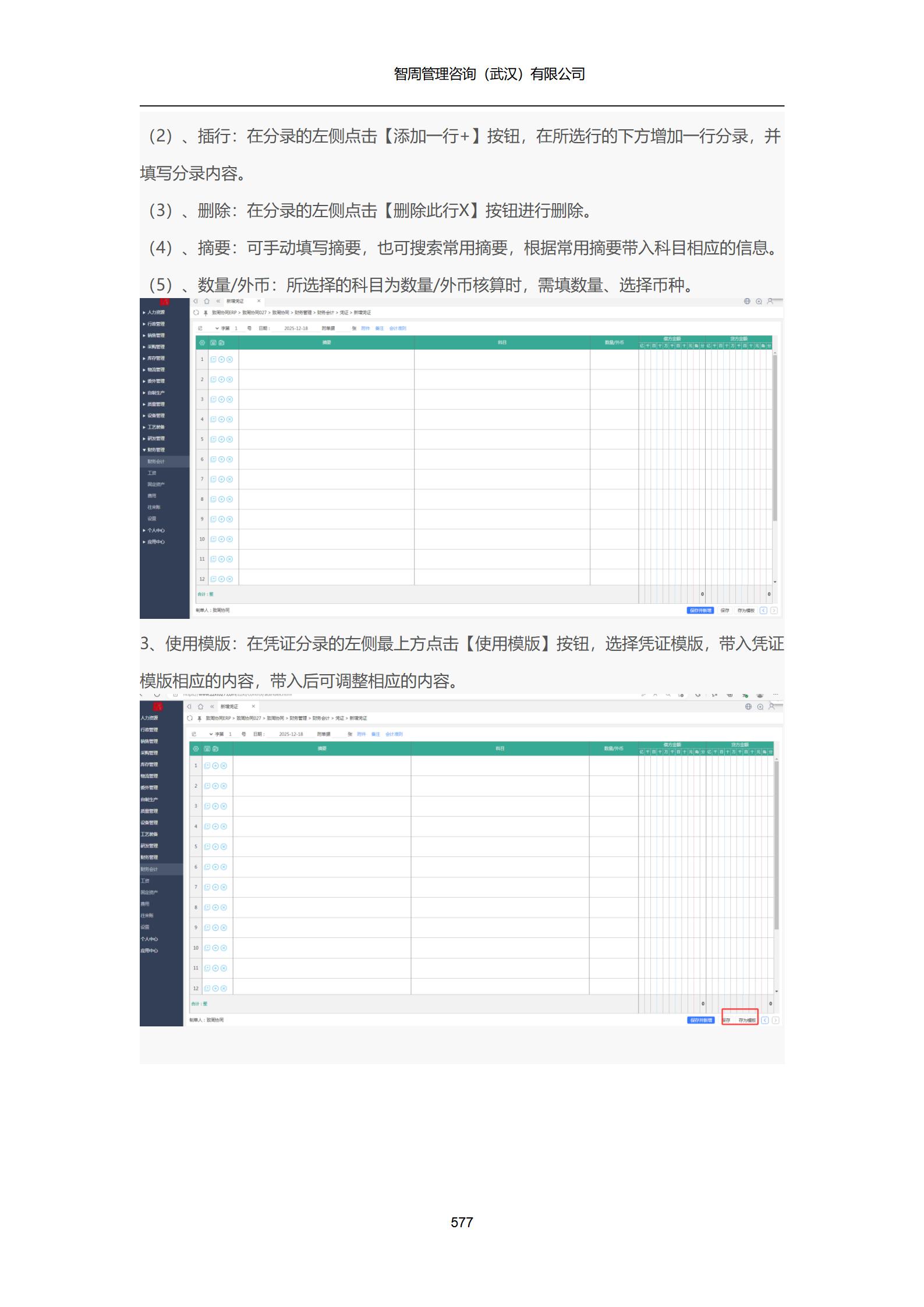Expand 设备管理 in the first screenshot sidebar
The height and width of the screenshot is (1307, 924).
click(154, 416)
